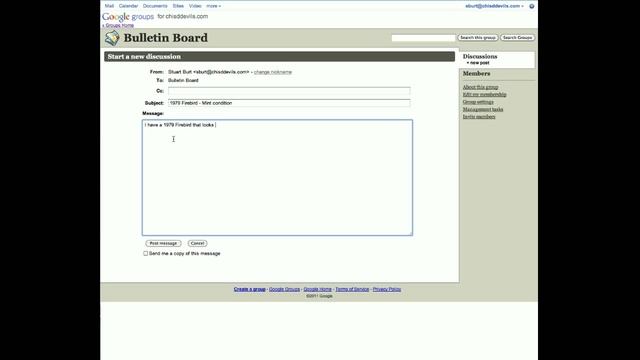Click the Google Groups footer link
The height and width of the screenshot is (360, 640).
point(284,289)
